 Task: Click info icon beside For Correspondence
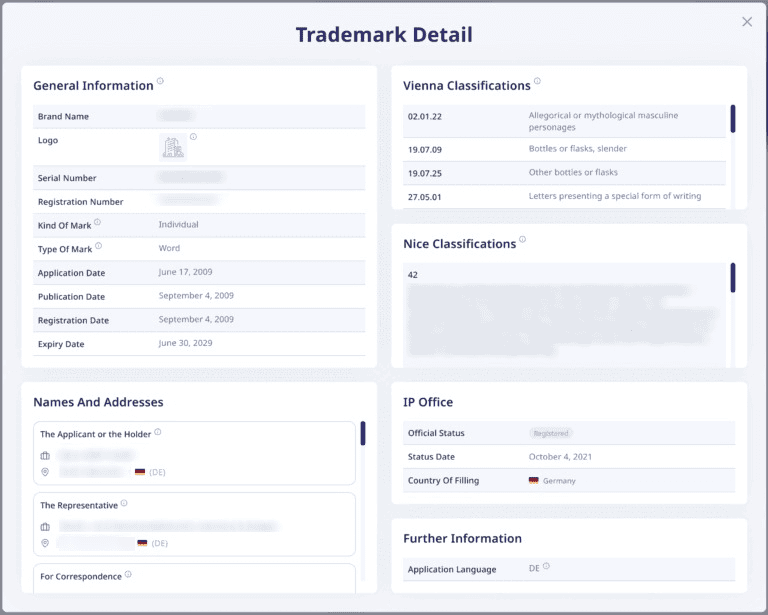tap(128, 574)
